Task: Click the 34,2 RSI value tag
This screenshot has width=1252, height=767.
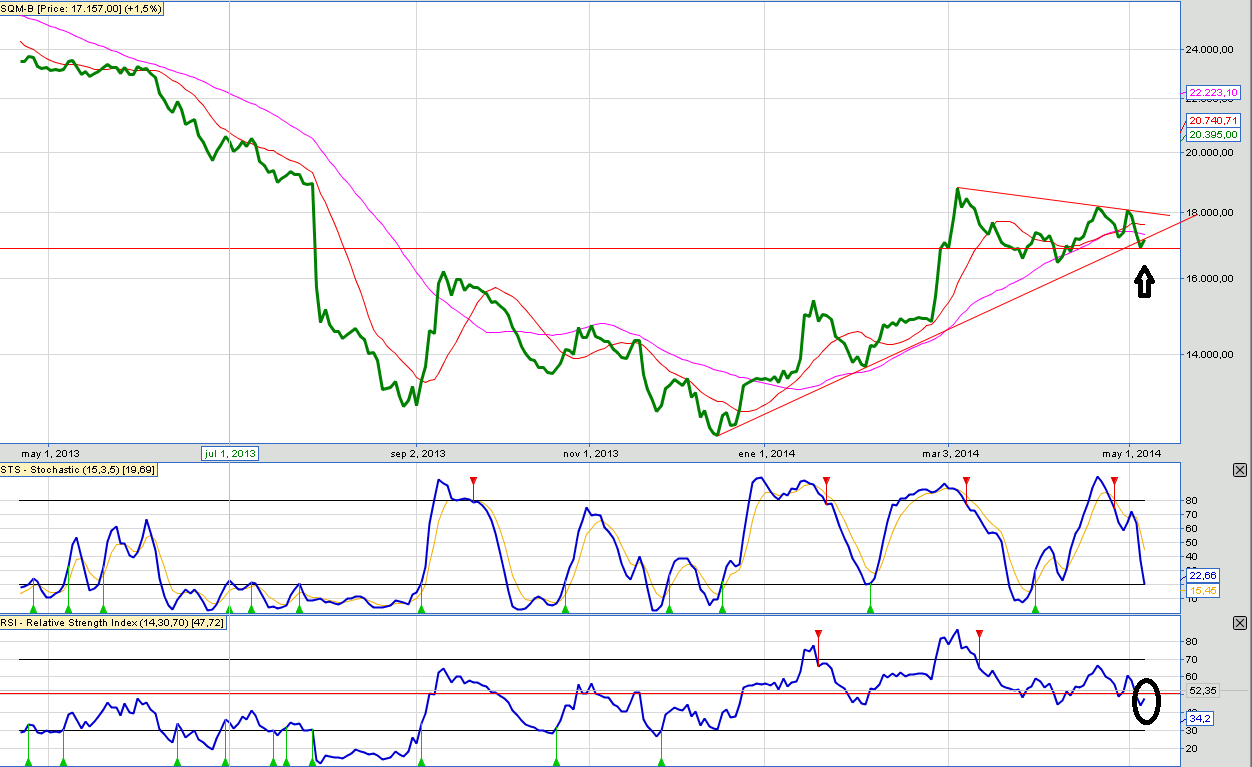Action: click(1199, 718)
